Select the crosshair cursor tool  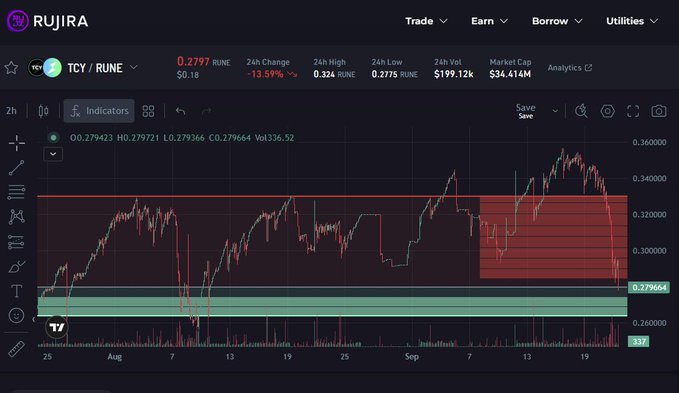tap(16, 143)
